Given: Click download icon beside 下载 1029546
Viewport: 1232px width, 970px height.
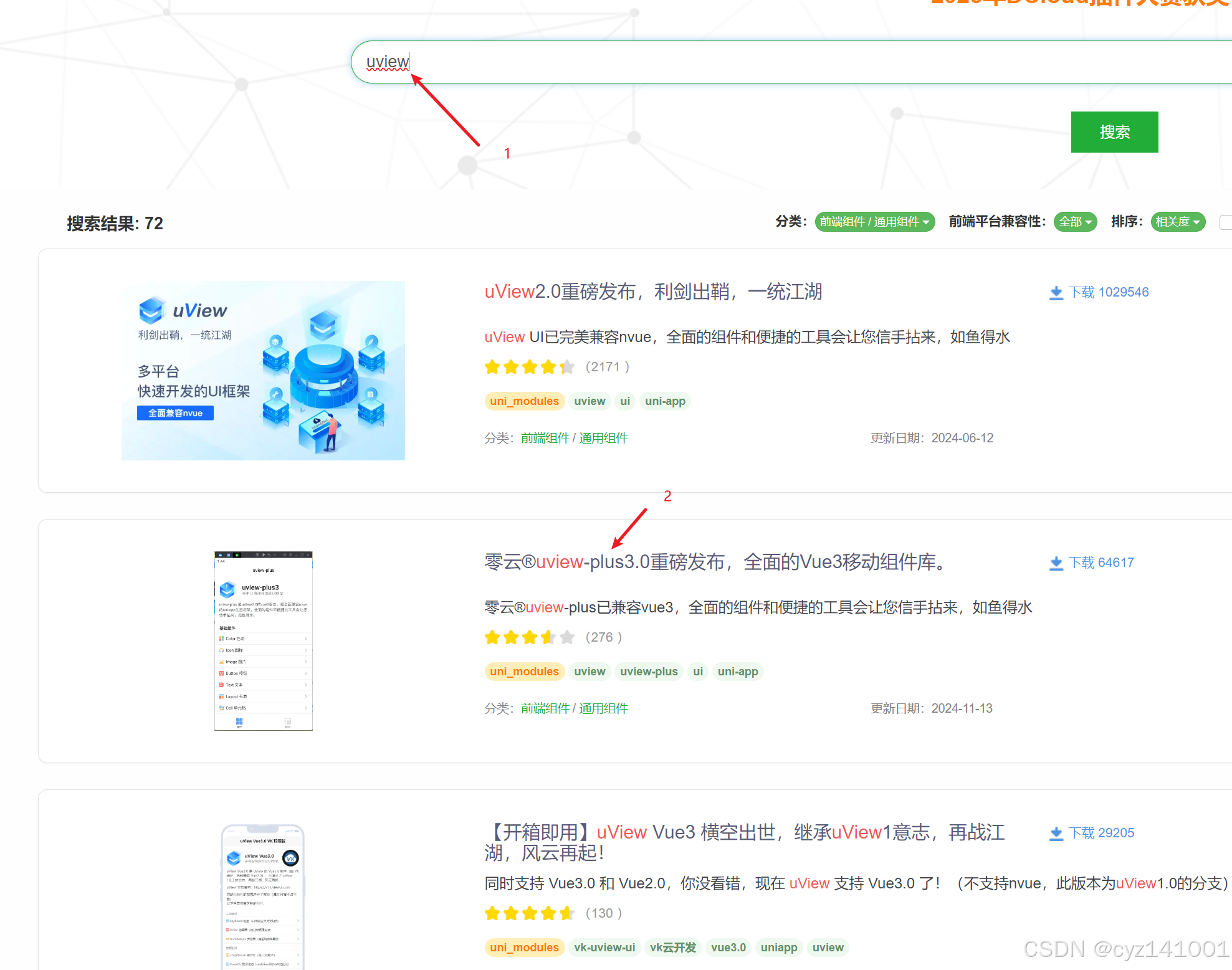Looking at the screenshot, I should (x=1056, y=293).
